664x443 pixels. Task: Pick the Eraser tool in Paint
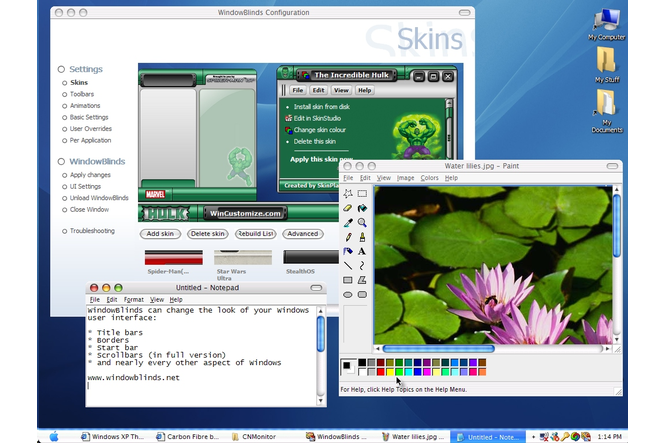click(348, 208)
